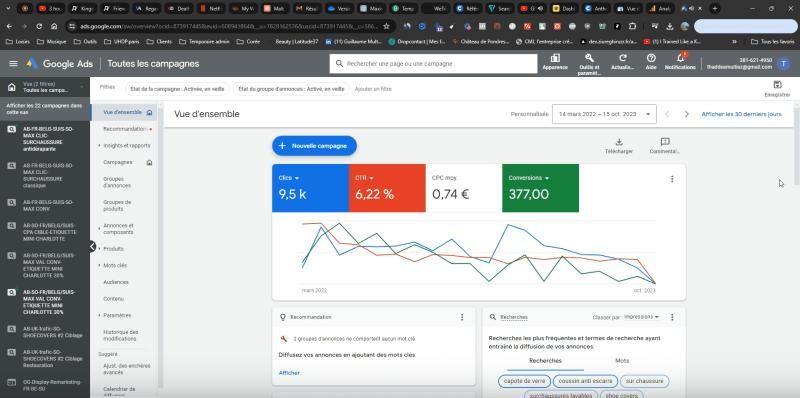Open the overview card three-dot menu
The height and width of the screenshot is (398, 800).
[672, 179]
